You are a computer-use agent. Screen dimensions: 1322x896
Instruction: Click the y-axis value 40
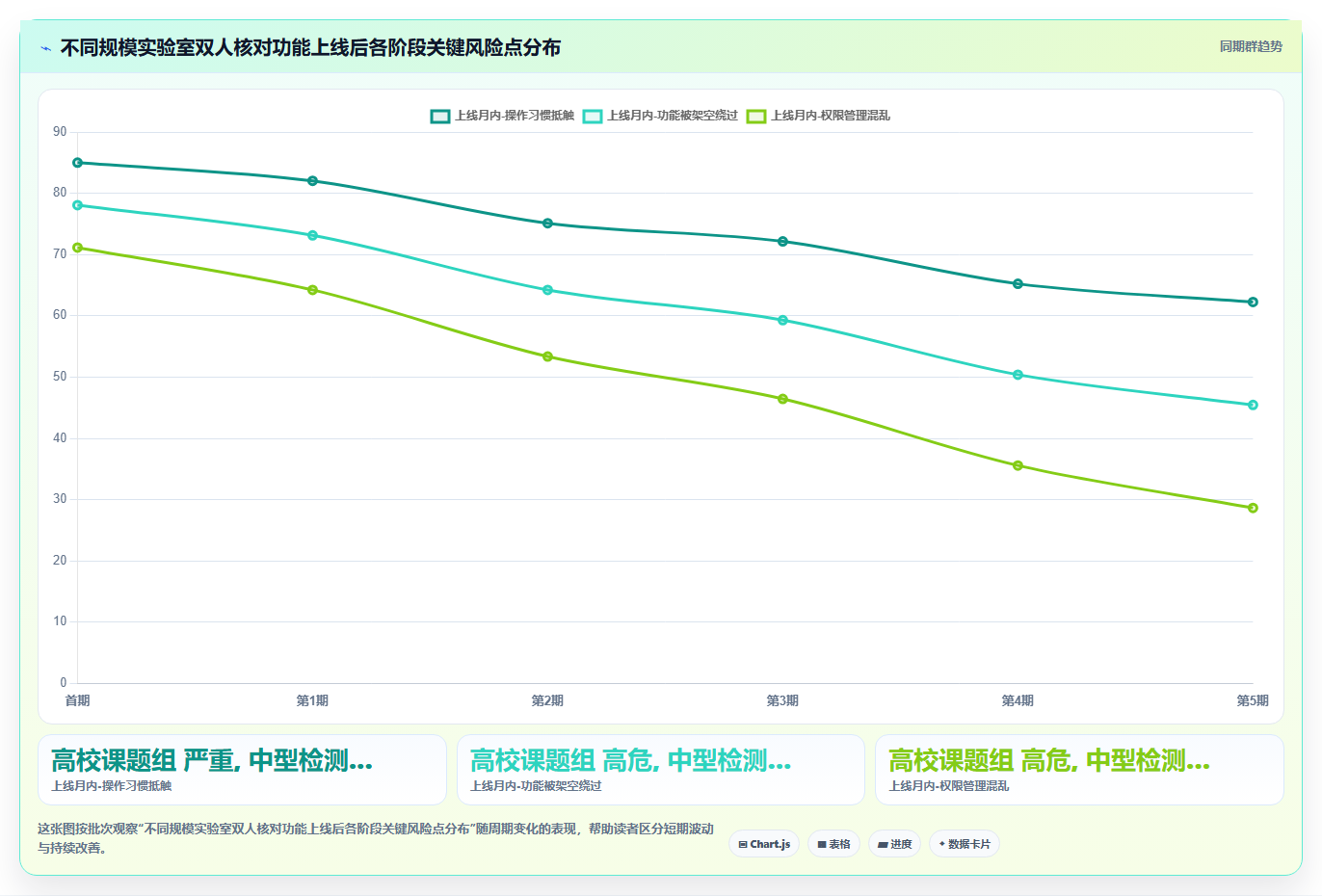[x=60, y=438]
